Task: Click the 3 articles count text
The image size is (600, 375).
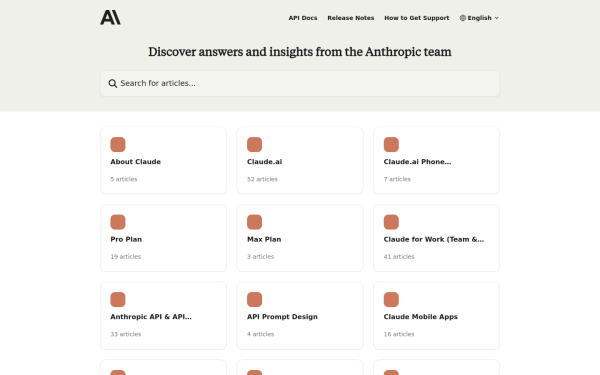Action: (260, 257)
